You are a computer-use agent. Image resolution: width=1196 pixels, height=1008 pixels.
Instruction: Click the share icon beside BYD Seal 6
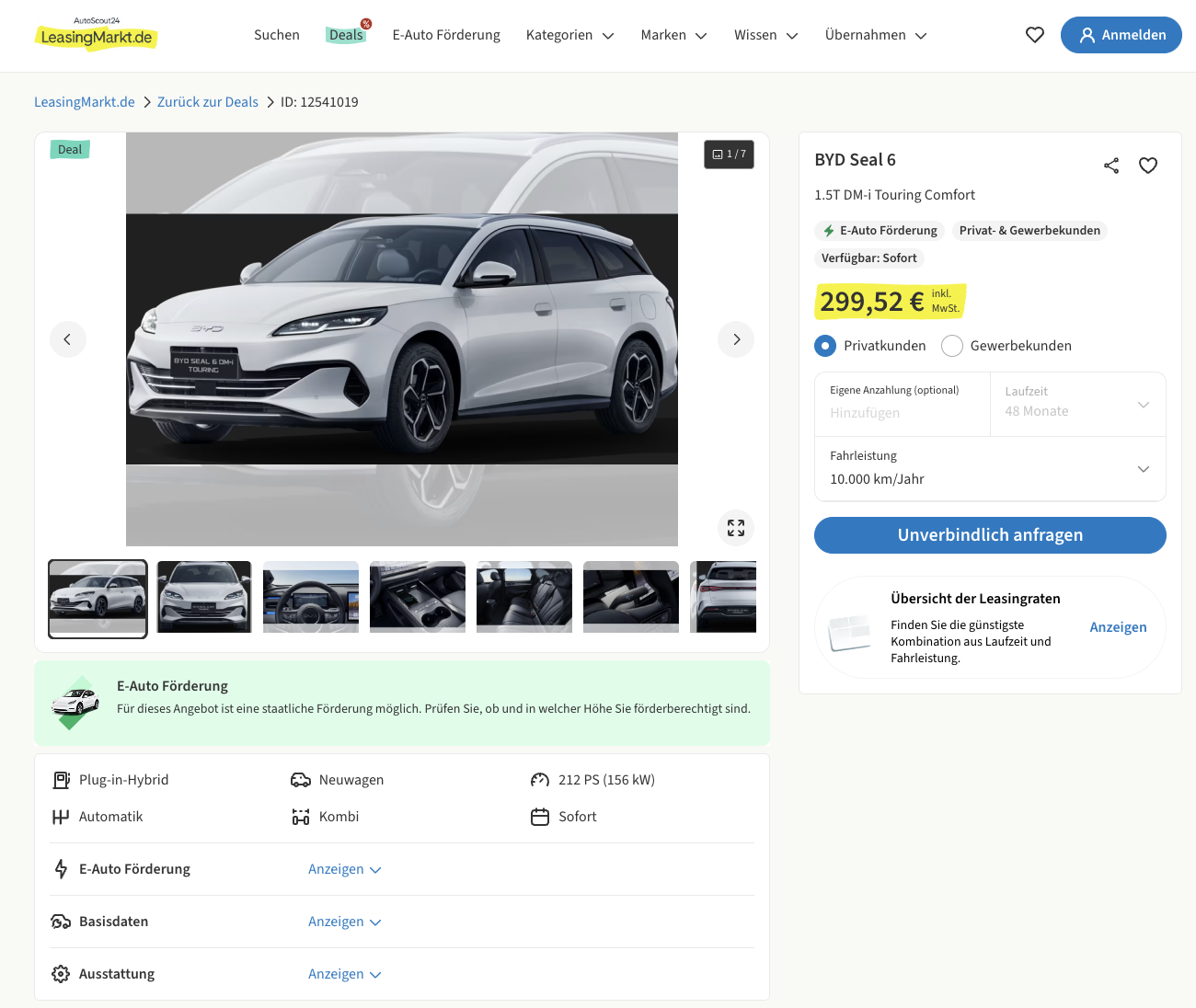point(1111,166)
